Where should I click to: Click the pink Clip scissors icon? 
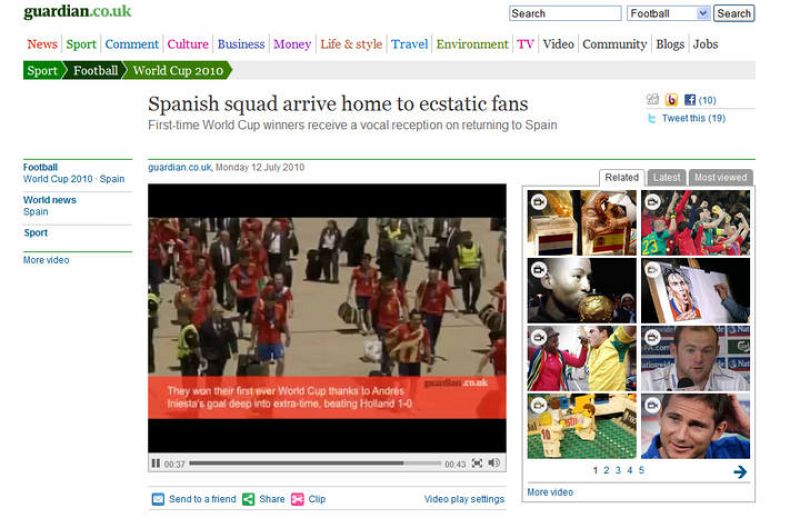297,499
